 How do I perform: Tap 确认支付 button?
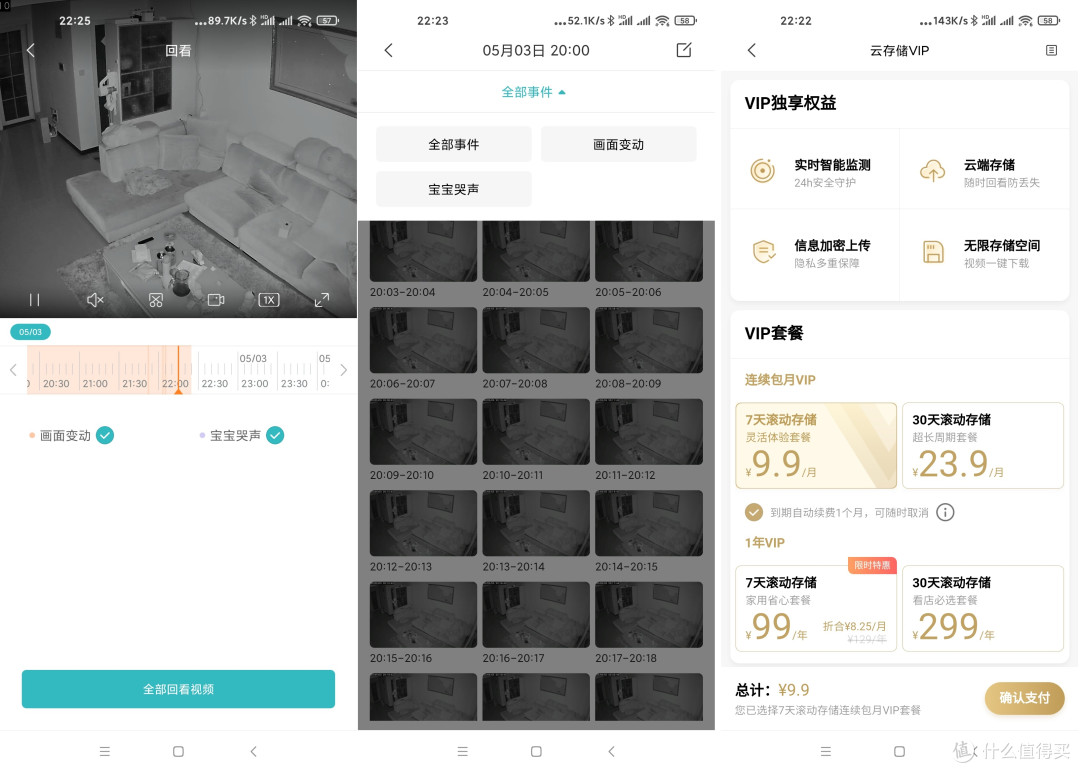pyautogui.click(x=1024, y=698)
